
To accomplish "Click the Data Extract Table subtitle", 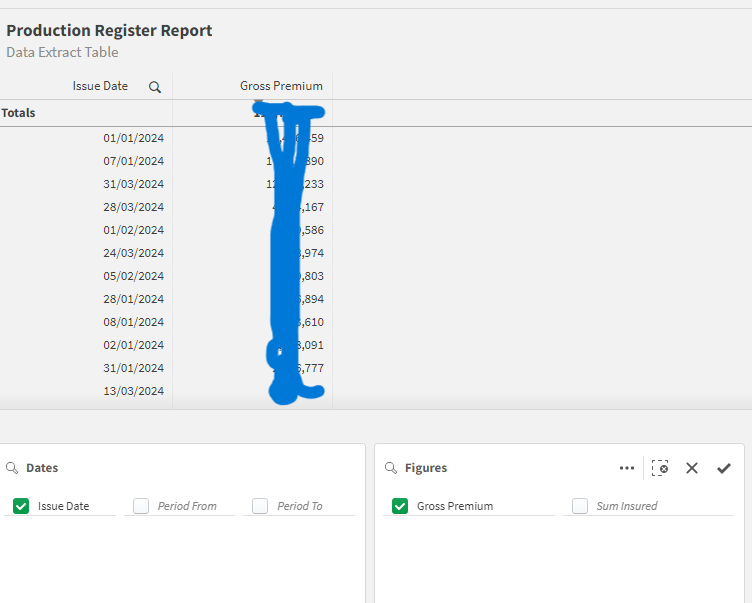I will pos(62,52).
